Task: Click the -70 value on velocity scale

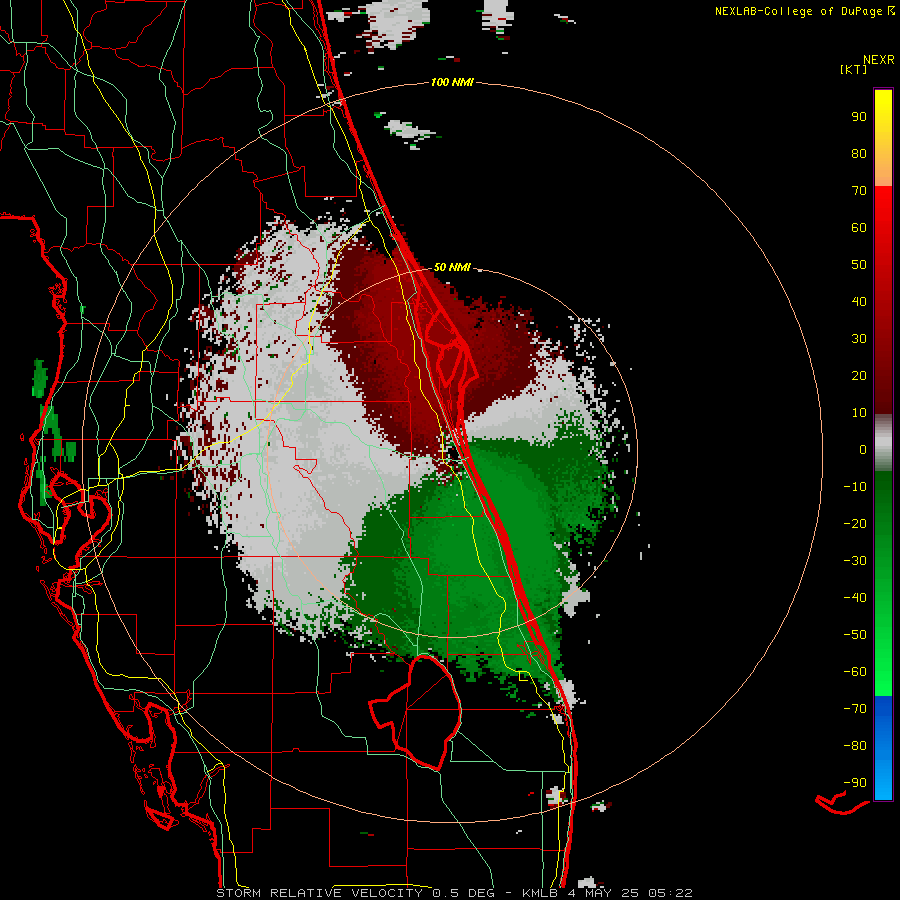Action: pyautogui.click(x=855, y=709)
